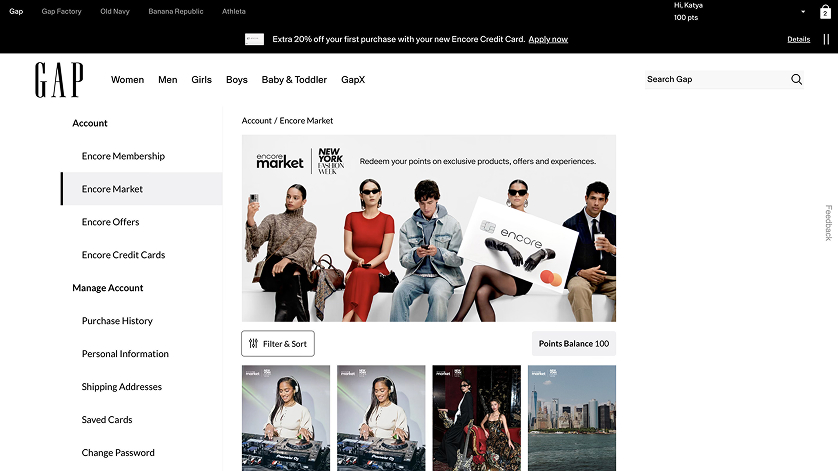This screenshot has width=838, height=471.
Task: Click the Encore Market fashion week banner
Action: [429, 228]
